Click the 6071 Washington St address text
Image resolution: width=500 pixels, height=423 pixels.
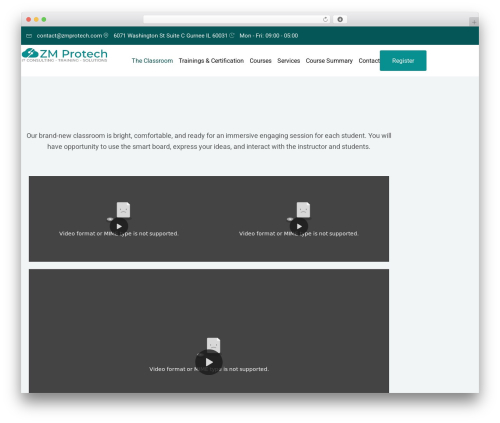[170, 36]
